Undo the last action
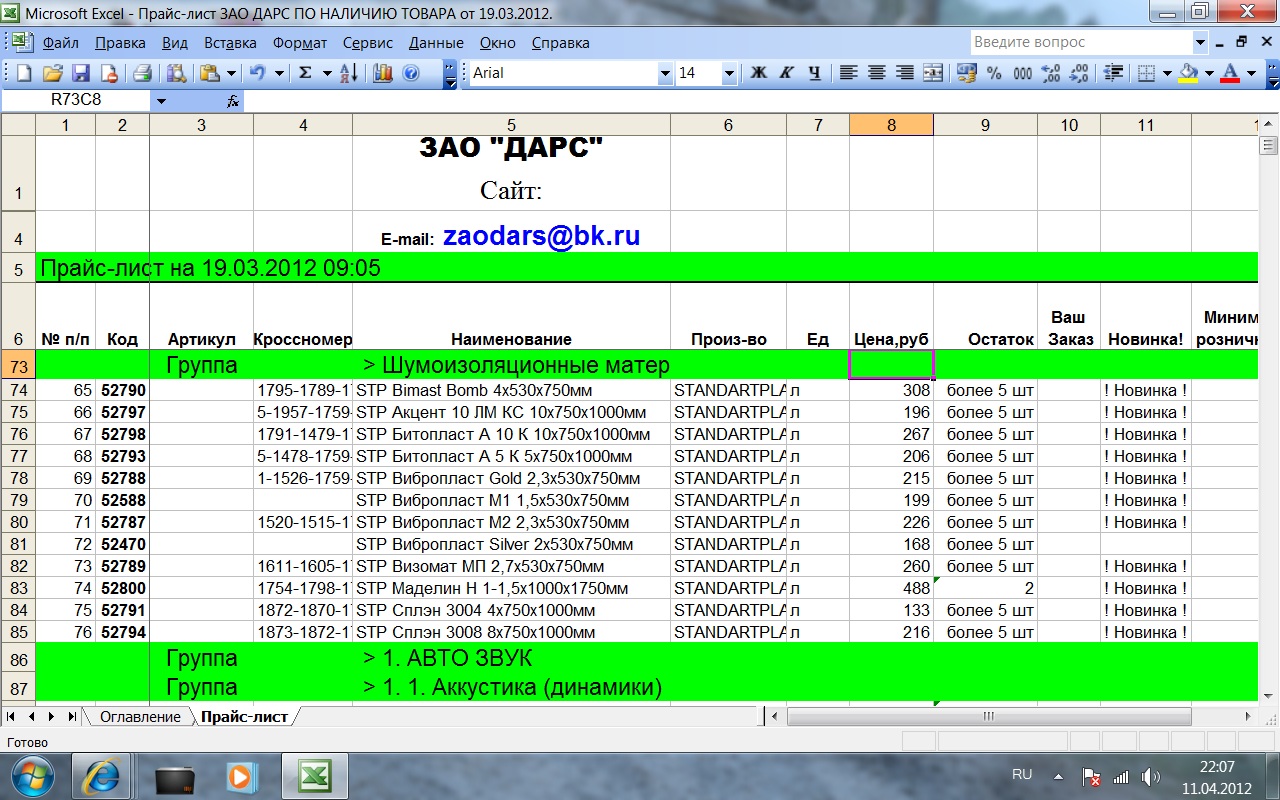 tap(258, 73)
